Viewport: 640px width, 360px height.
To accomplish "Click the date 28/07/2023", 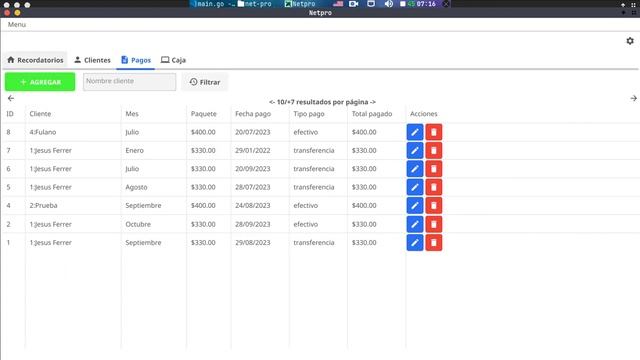I will 253,187.
